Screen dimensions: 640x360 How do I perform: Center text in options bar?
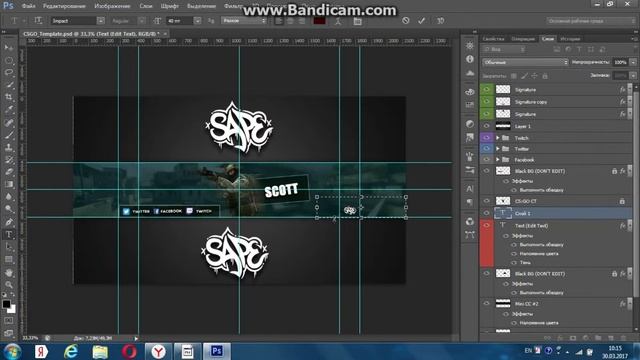(290, 20)
